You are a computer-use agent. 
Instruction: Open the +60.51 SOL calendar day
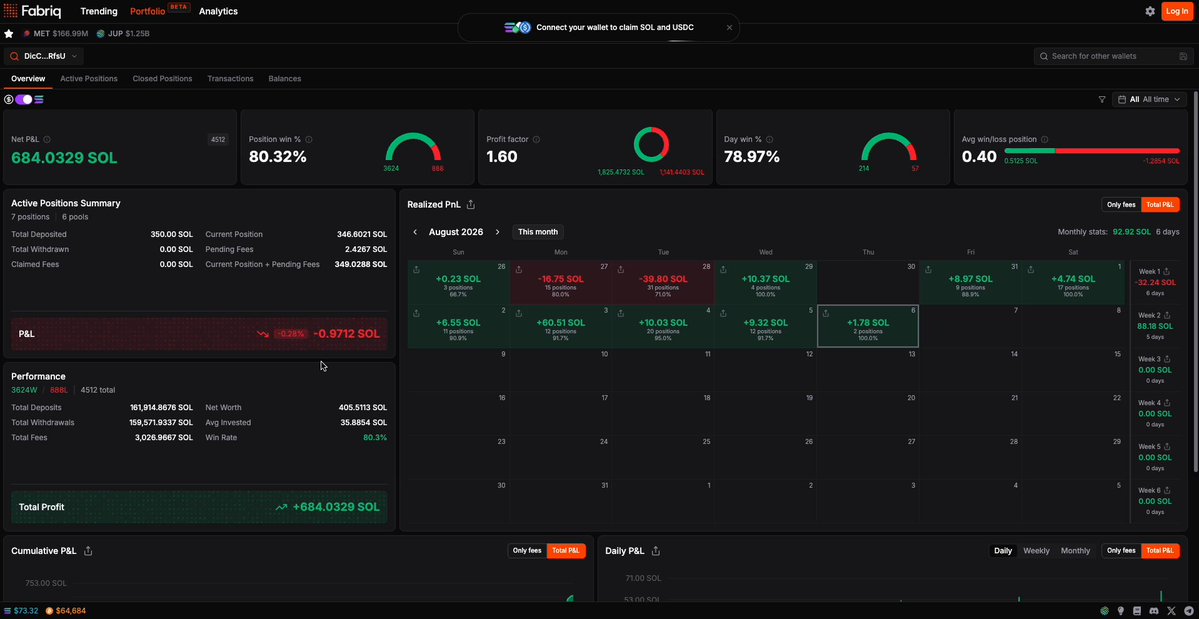coord(561,326)
